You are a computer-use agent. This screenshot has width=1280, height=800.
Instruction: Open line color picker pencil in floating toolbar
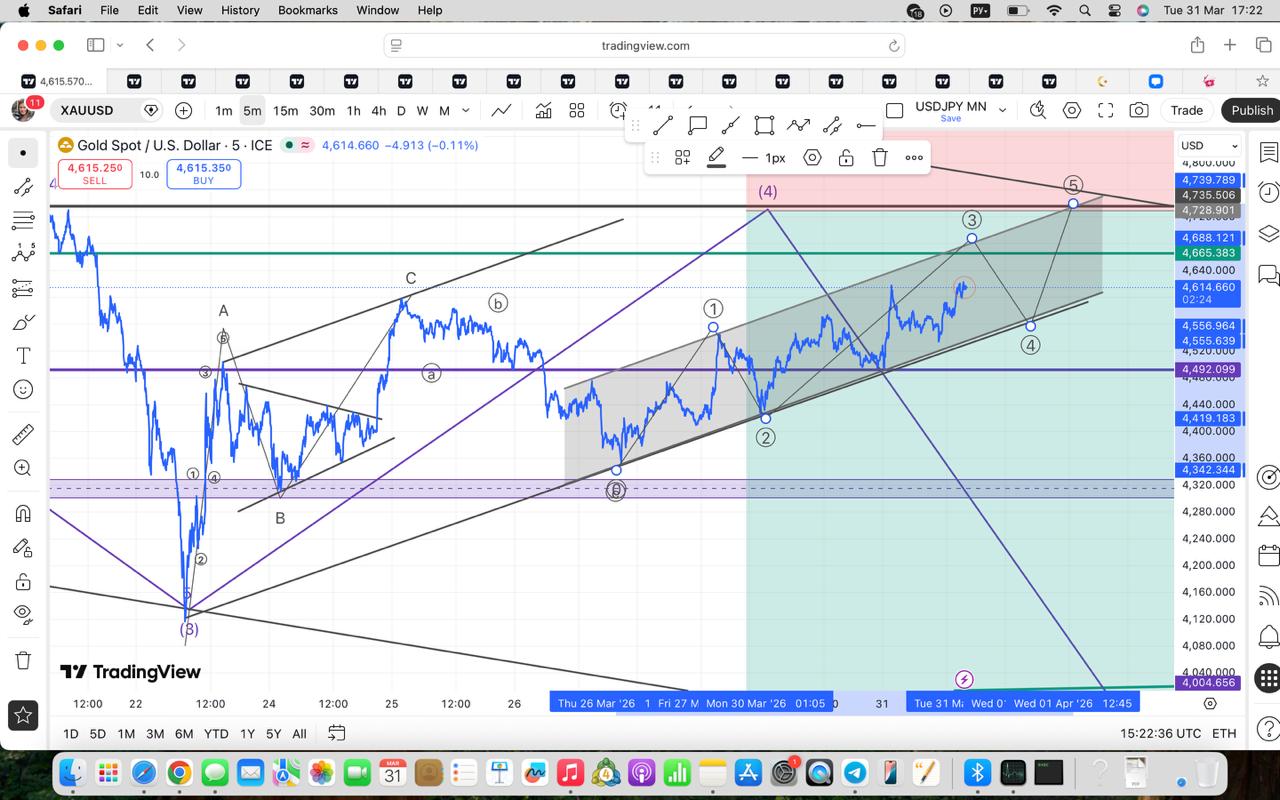click(716, 157)
